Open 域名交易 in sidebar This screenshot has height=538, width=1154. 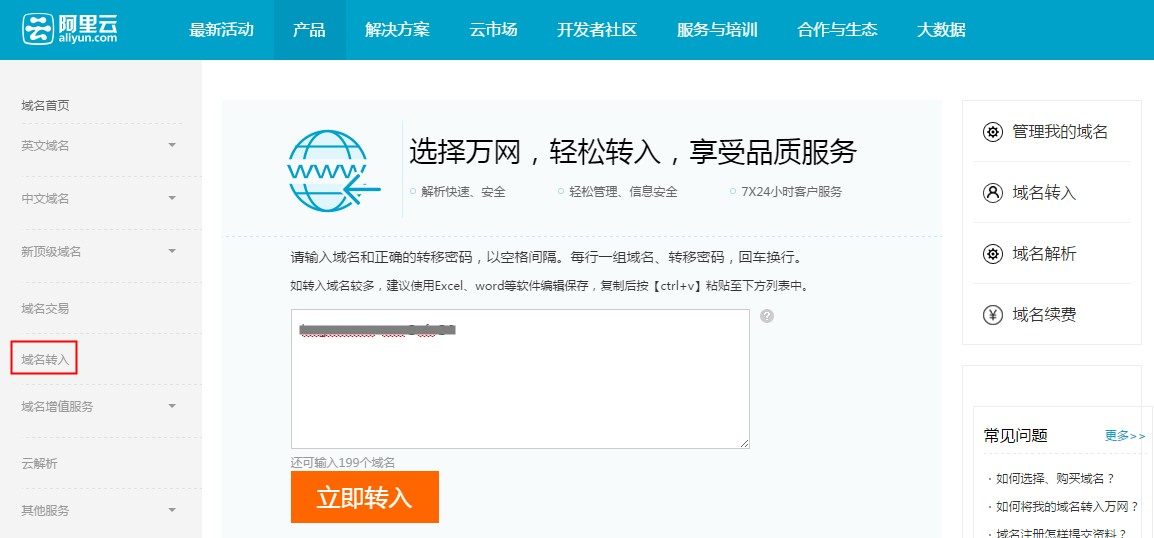click(46, 308)
